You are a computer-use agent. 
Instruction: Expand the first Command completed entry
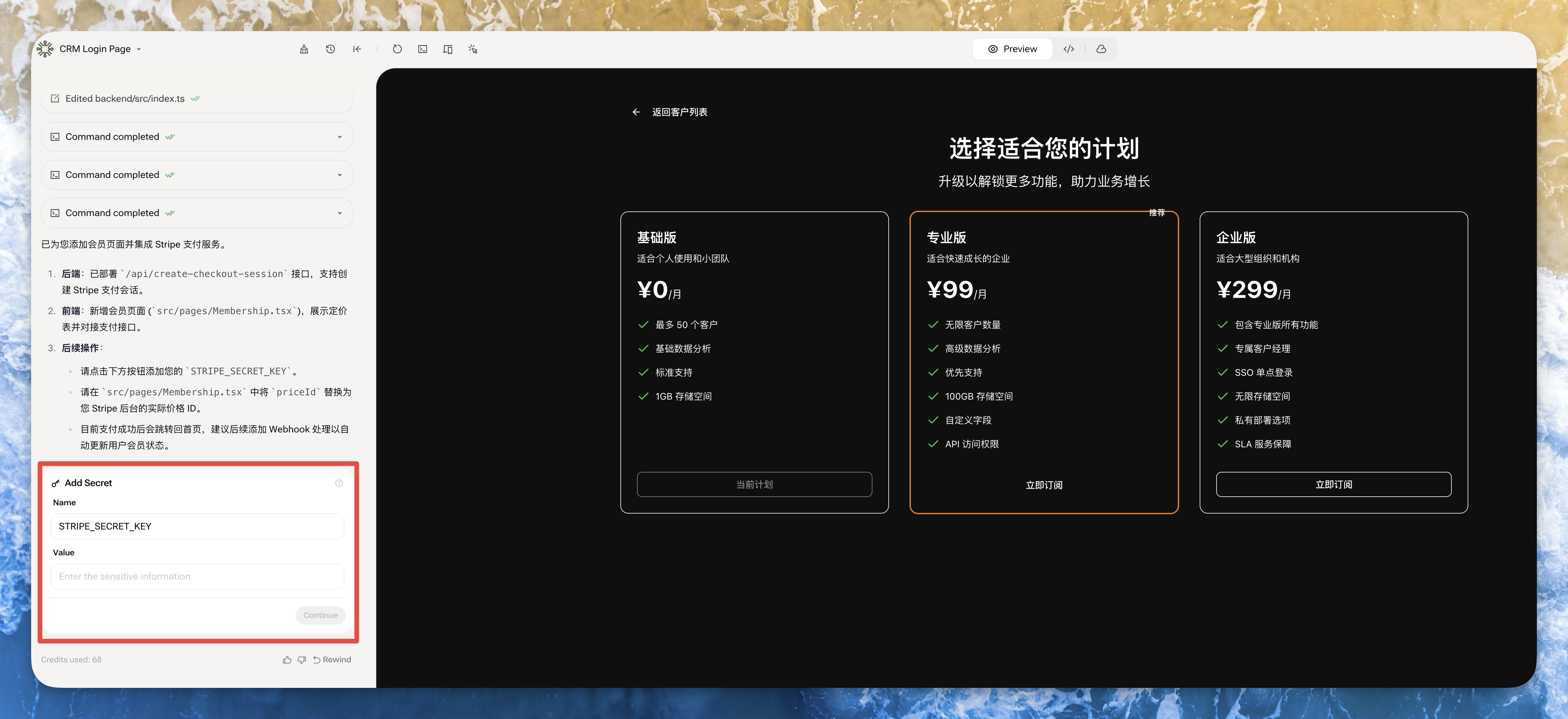pos(340,137)
